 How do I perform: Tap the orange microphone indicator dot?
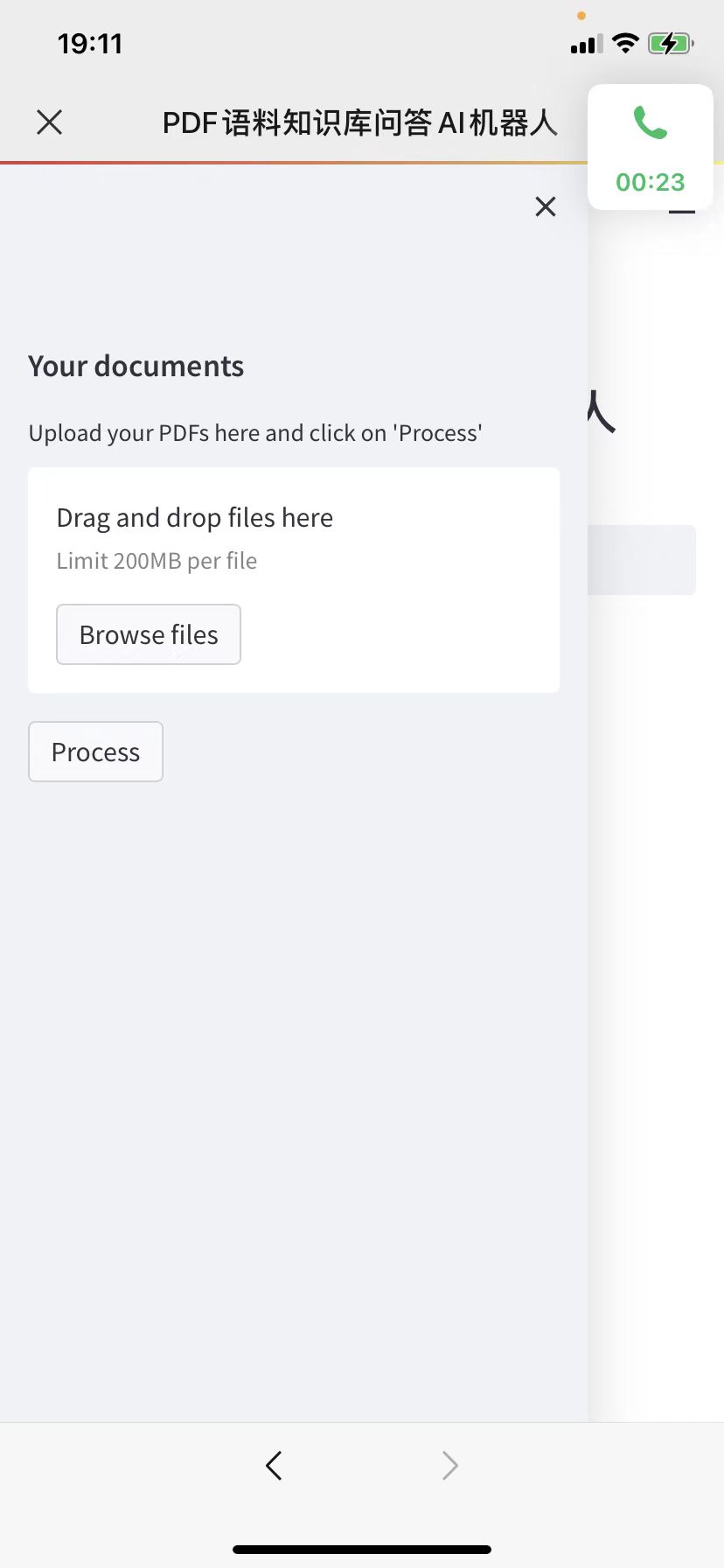coord(581,16)
